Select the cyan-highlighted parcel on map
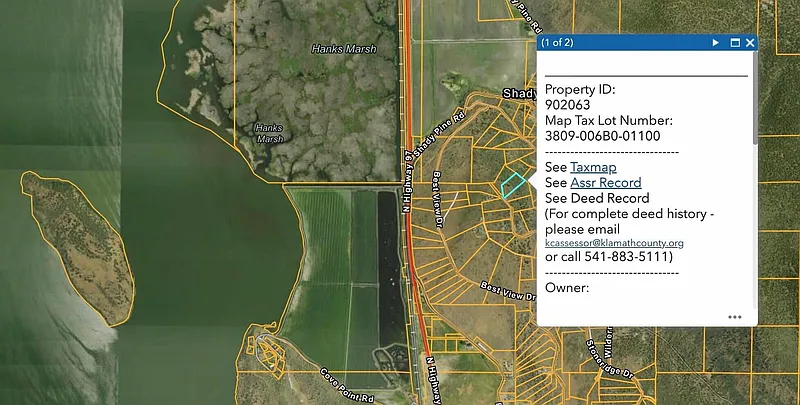The image size is (800, 405). pos(513,185)
